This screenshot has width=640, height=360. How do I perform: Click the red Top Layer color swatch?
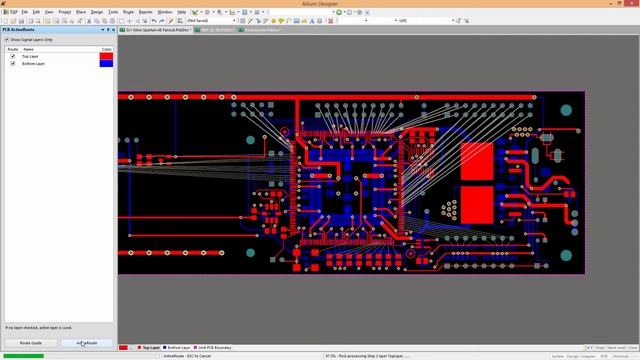(x=106, y=56)
